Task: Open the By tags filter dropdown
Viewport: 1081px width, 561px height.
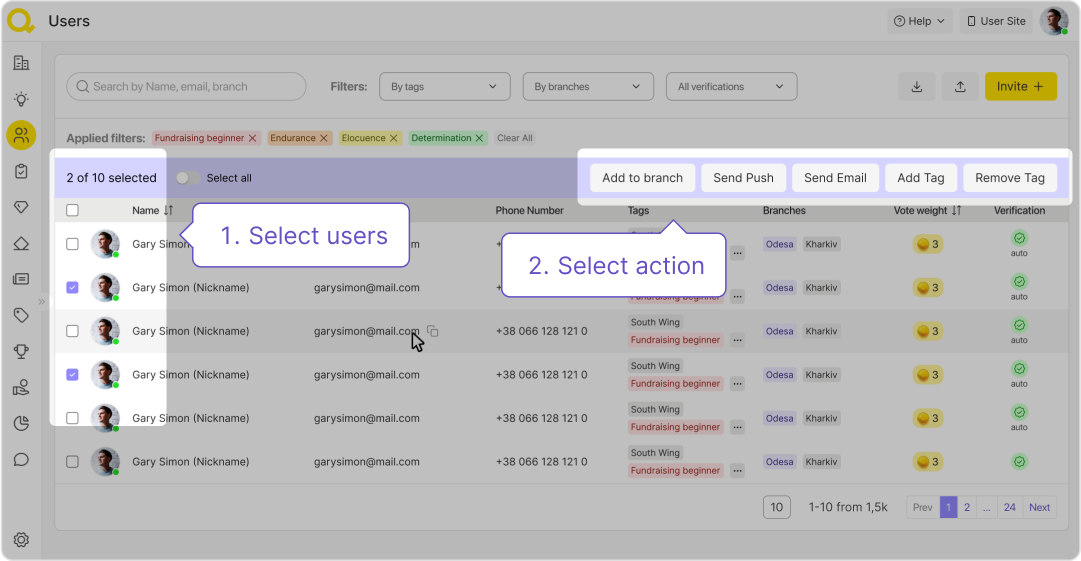Action: click(444, 87)
